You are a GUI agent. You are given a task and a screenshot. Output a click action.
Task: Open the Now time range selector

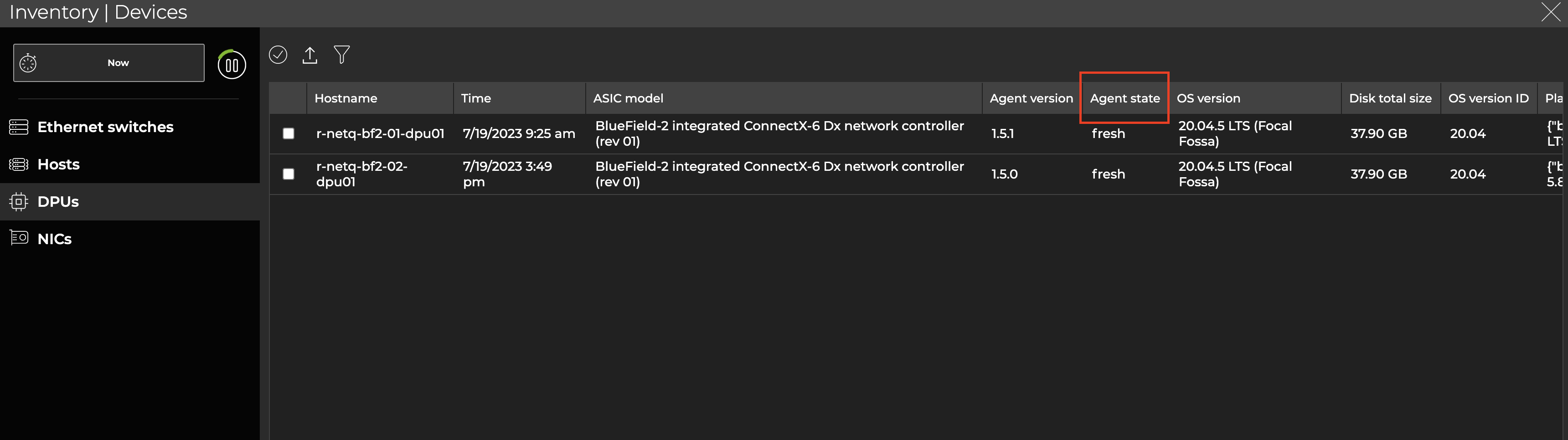pyautogui.click(x=118, y=62)
